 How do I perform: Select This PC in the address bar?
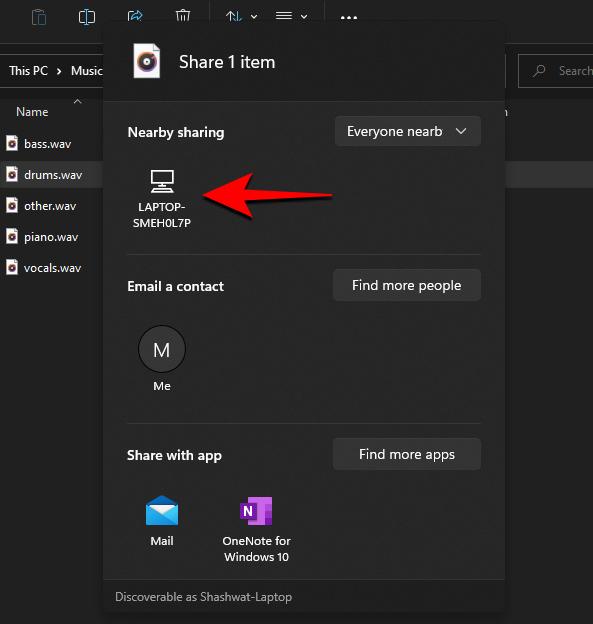point(28,71)
